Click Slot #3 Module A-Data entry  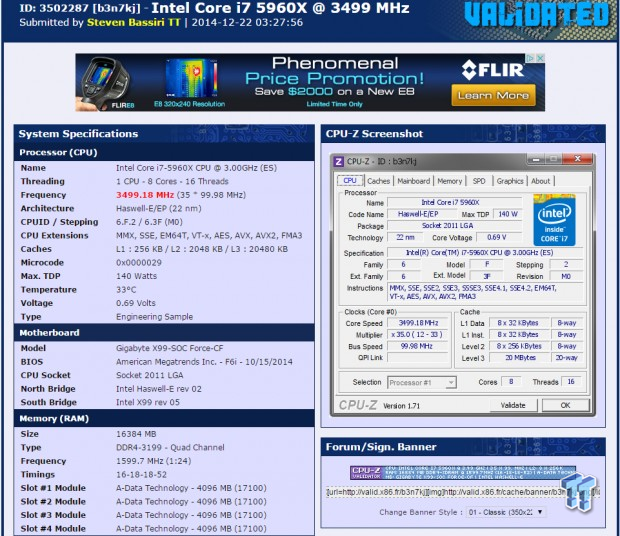pos(191,515)
